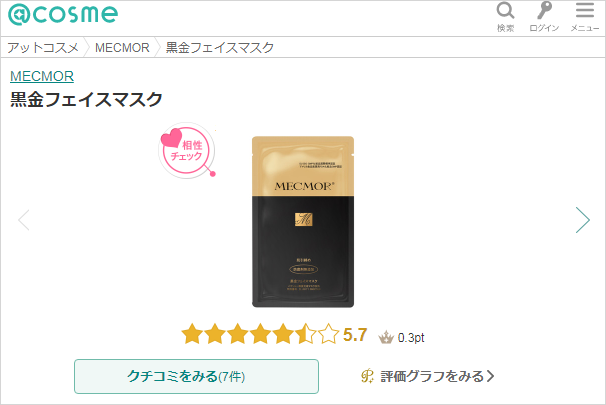Open the MECMOR brand link
Viewport: 606px width, 405px height.
click(42, 76)
